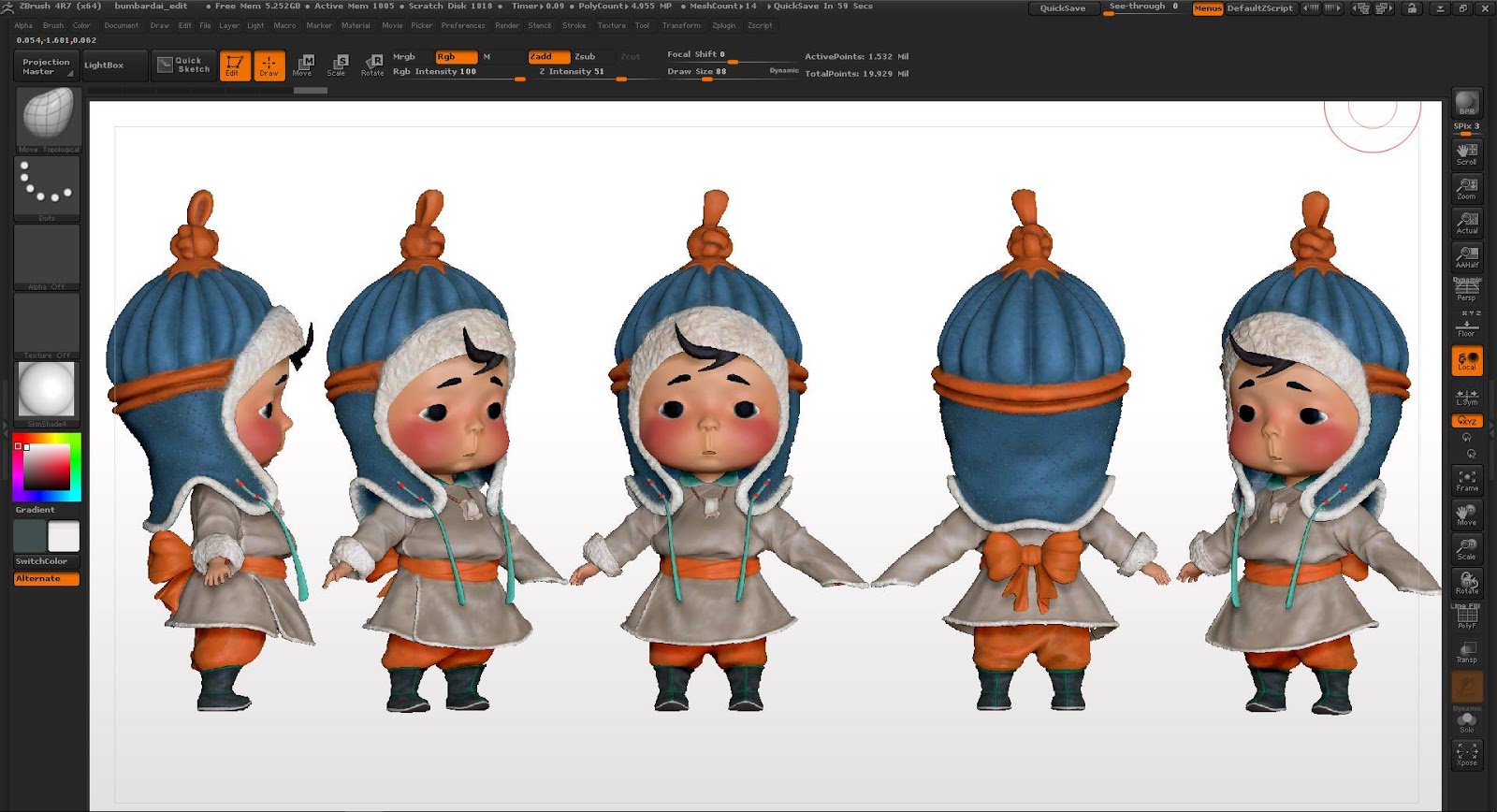
Task: Open Projection Master
Action: (47, 65)
